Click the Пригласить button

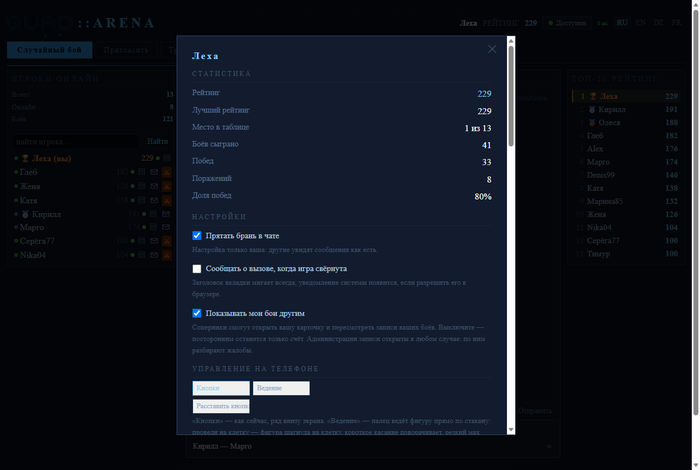coord(126,50)
